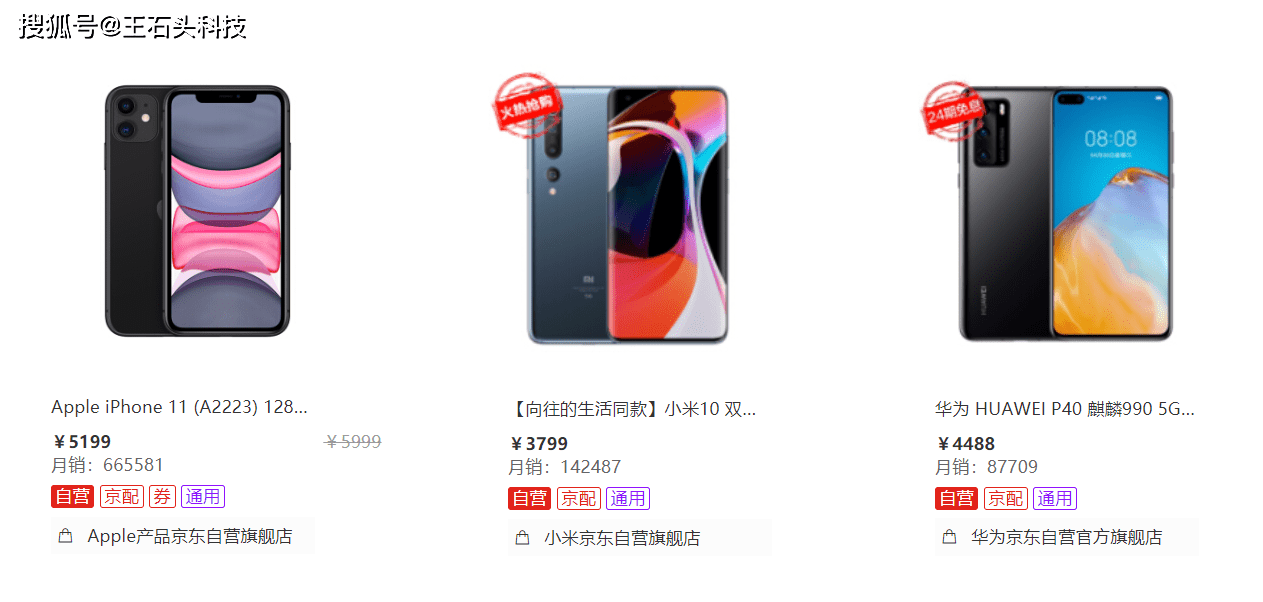Image resolution: width=1263 pixels, height=602 pixels.
Task: Click the shop bag icon beside 小米京东自营旗舰店
Action: pos(522,538)
